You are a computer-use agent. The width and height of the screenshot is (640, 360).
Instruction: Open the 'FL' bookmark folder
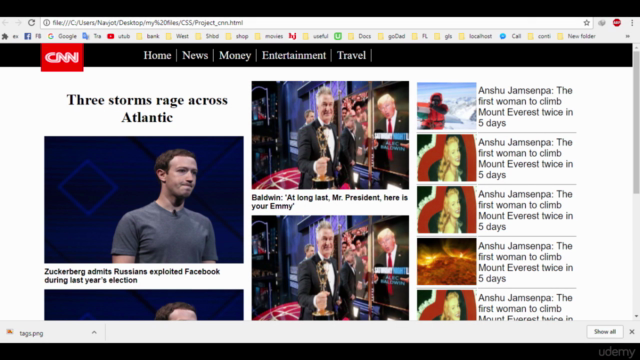click(x=420, y=36)
